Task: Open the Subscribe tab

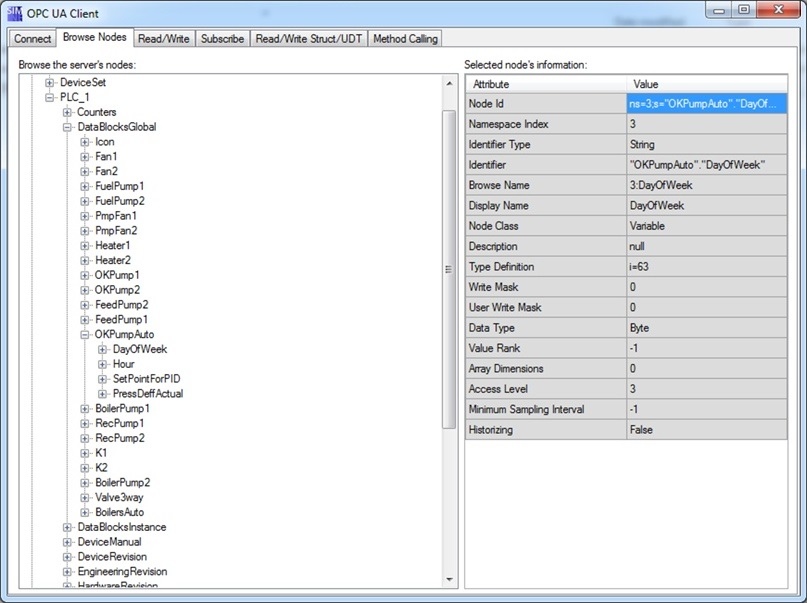Action: pyautogui.click(x=222, y=39)
